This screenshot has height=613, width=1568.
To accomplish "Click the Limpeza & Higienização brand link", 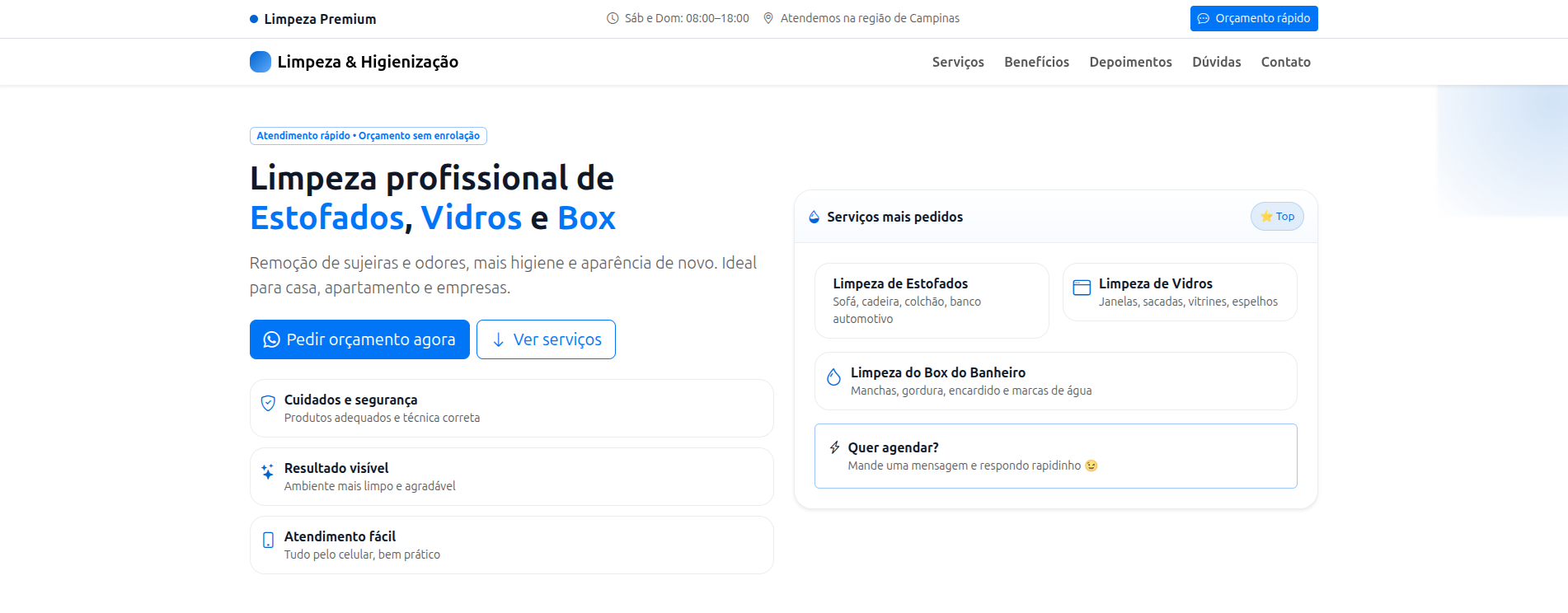I will (x=354, y=62).
